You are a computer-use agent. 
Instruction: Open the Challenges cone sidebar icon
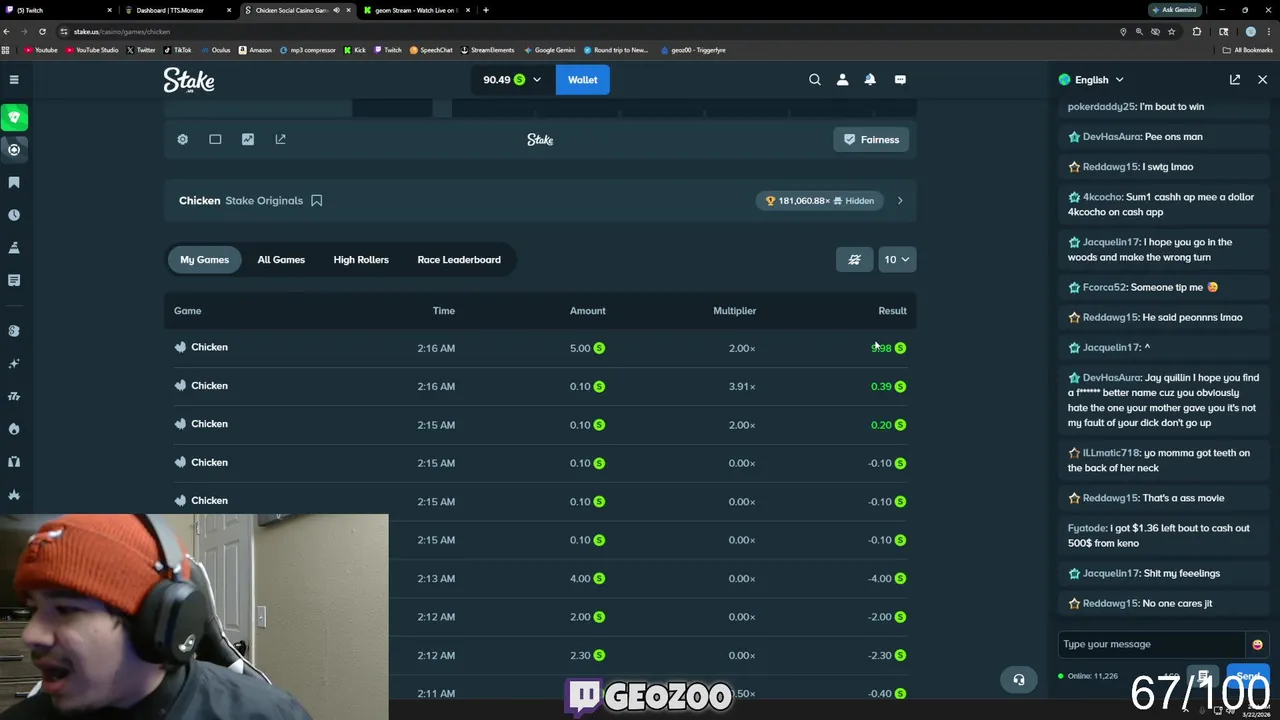coord(14,248)
